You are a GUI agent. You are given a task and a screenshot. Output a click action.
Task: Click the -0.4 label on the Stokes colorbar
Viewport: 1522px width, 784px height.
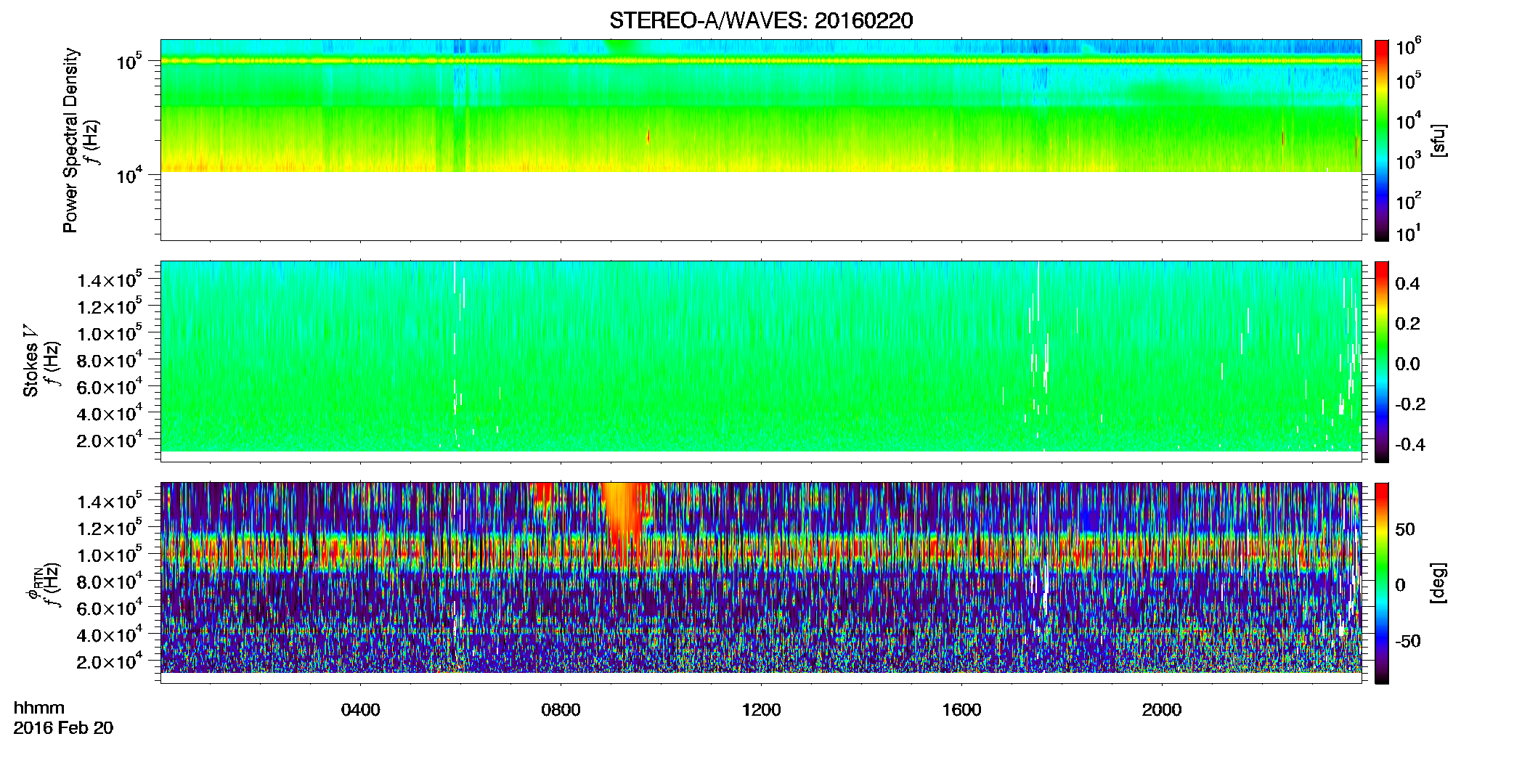pyautogui.click(x=1410, y=445)
